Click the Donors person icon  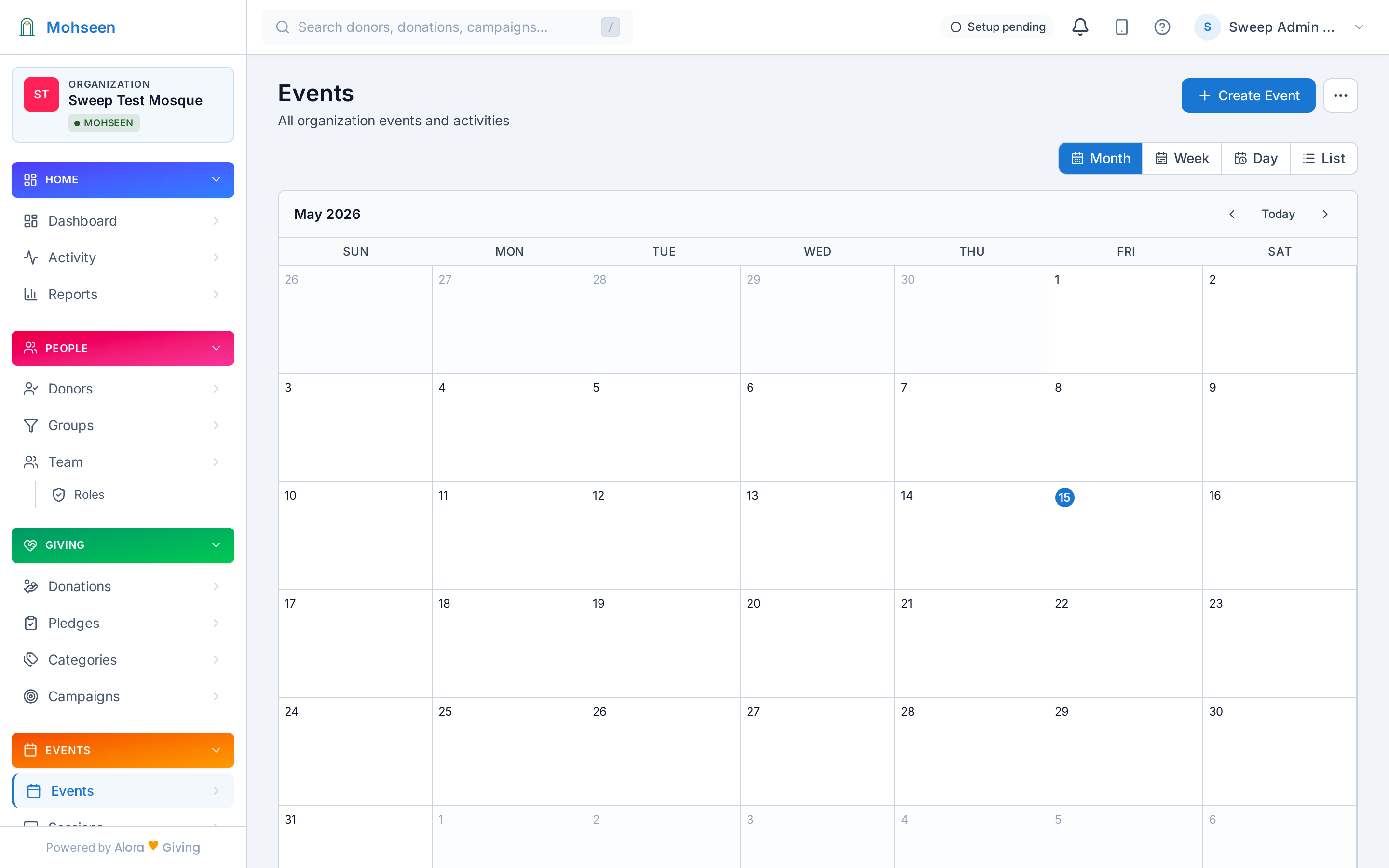[31, 389]
